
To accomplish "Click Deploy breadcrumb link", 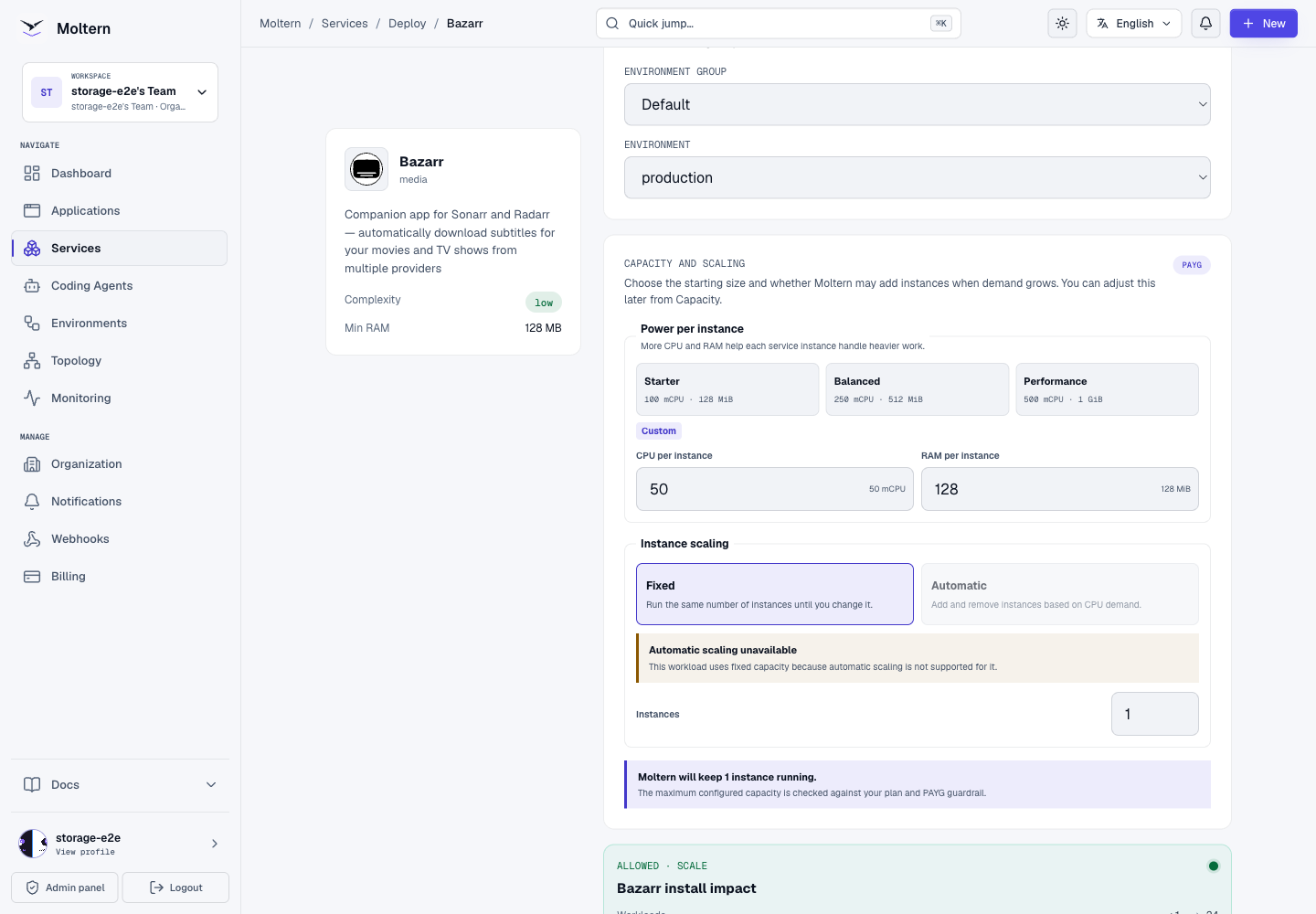I will (408, 24).
